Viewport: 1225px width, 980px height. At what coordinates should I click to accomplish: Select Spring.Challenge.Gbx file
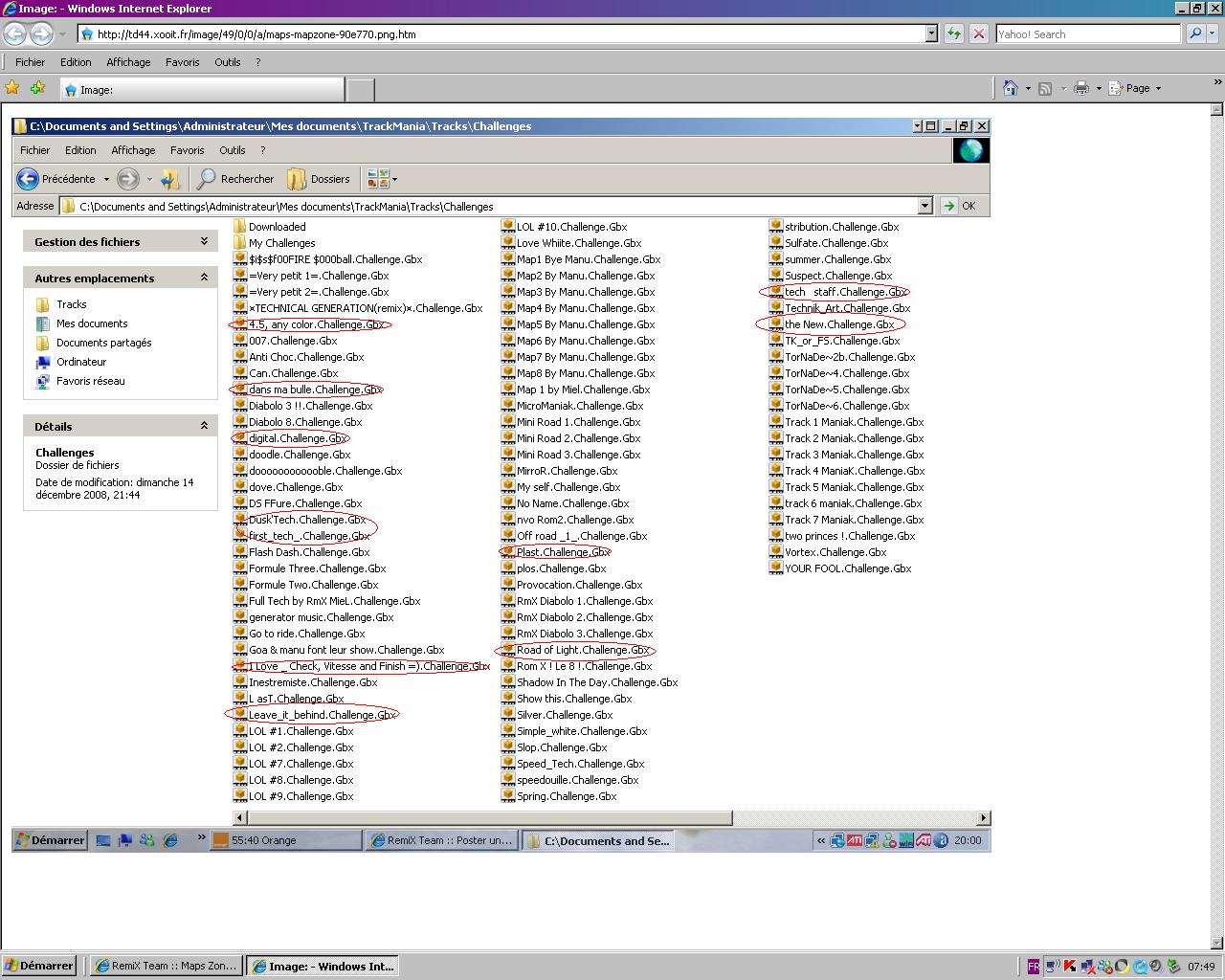560,796
